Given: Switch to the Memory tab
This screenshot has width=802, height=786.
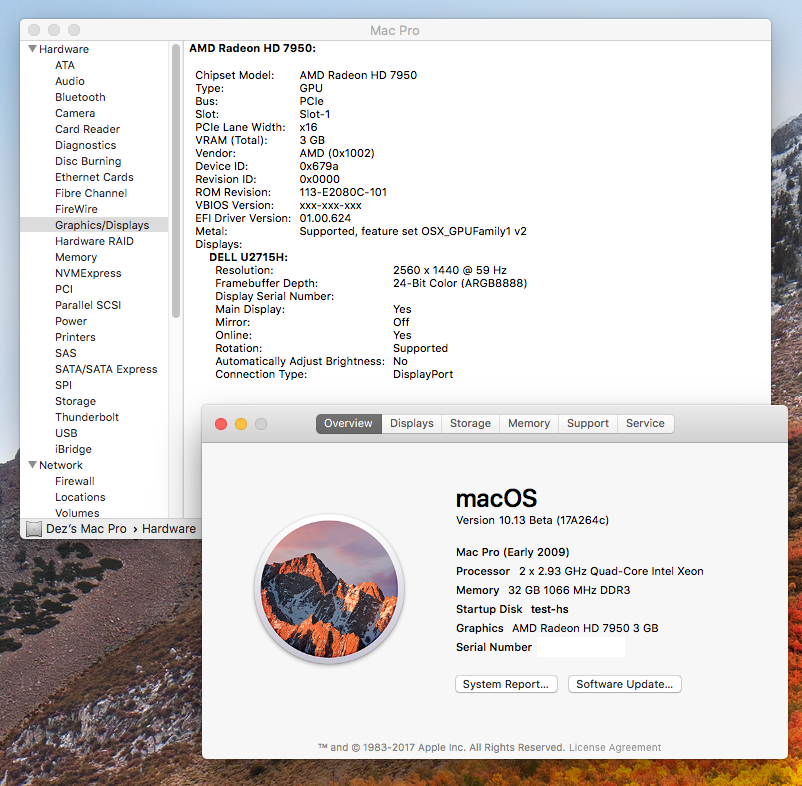Looking at the screenshot, I should (x=529, y=423).
